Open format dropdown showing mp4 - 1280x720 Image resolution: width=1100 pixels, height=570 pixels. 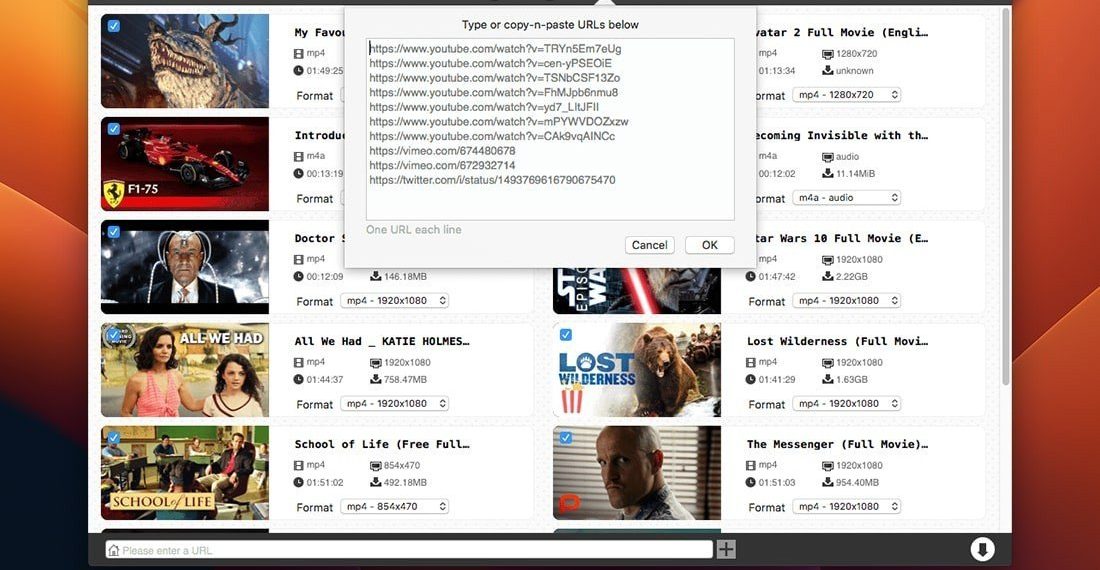846,95
